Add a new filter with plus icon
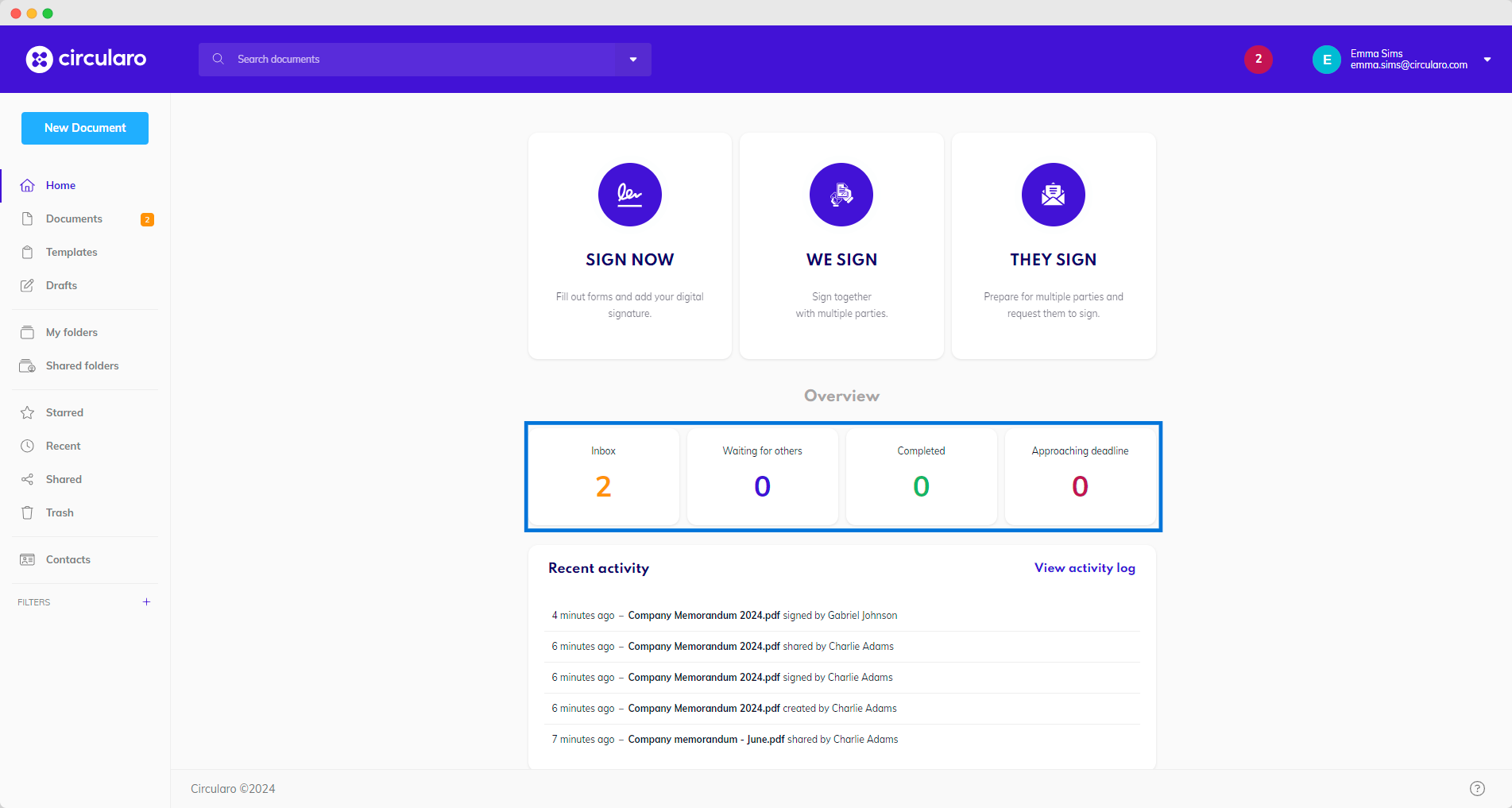This screenshot has width=1512, height=808. coord(146,602)
